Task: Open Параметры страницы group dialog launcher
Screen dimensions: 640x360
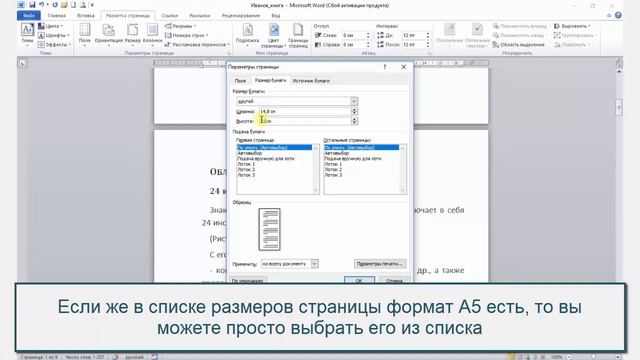Action: (x=229, y=53)
